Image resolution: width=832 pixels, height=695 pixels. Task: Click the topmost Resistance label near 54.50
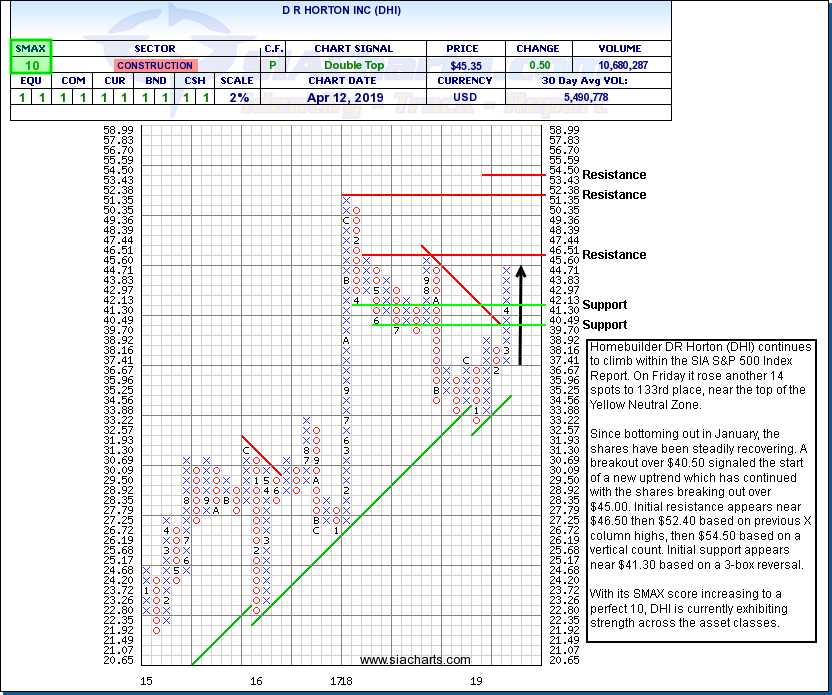[614, 175]
